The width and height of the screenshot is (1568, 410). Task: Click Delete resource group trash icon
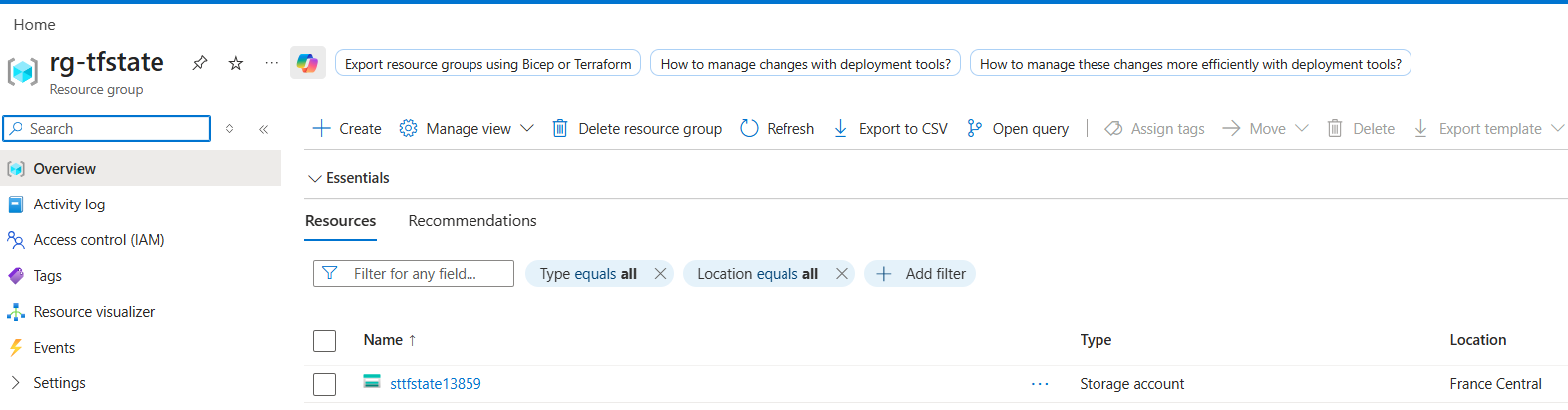pos(560,128)
